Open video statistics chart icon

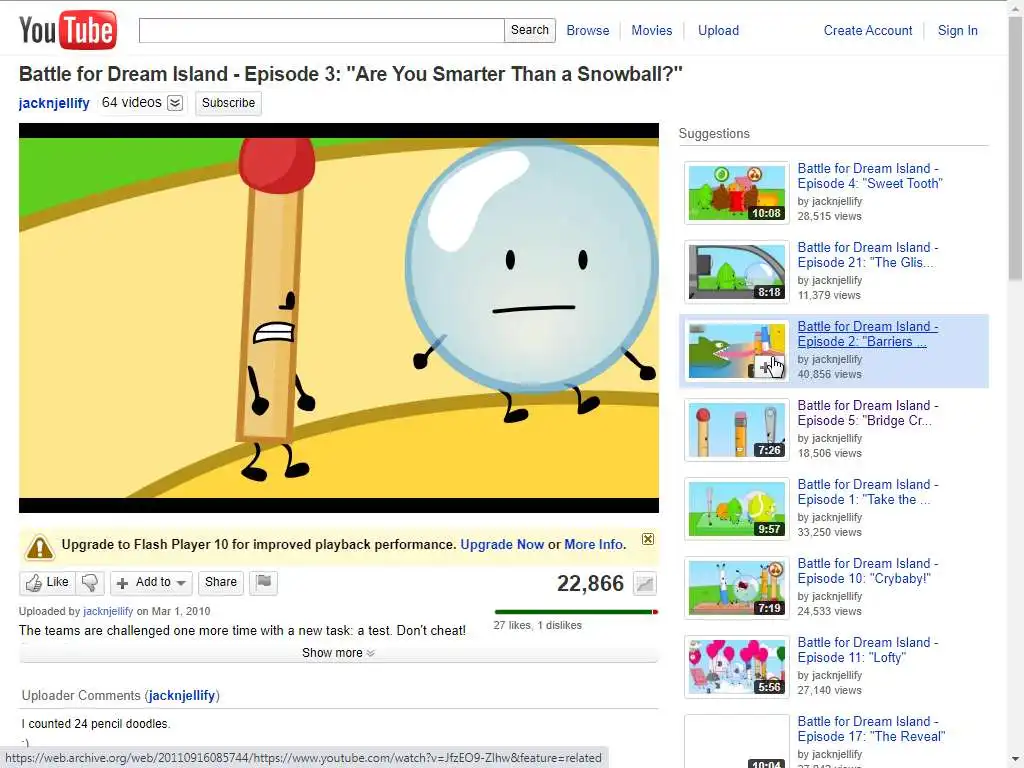pos(645,583)
